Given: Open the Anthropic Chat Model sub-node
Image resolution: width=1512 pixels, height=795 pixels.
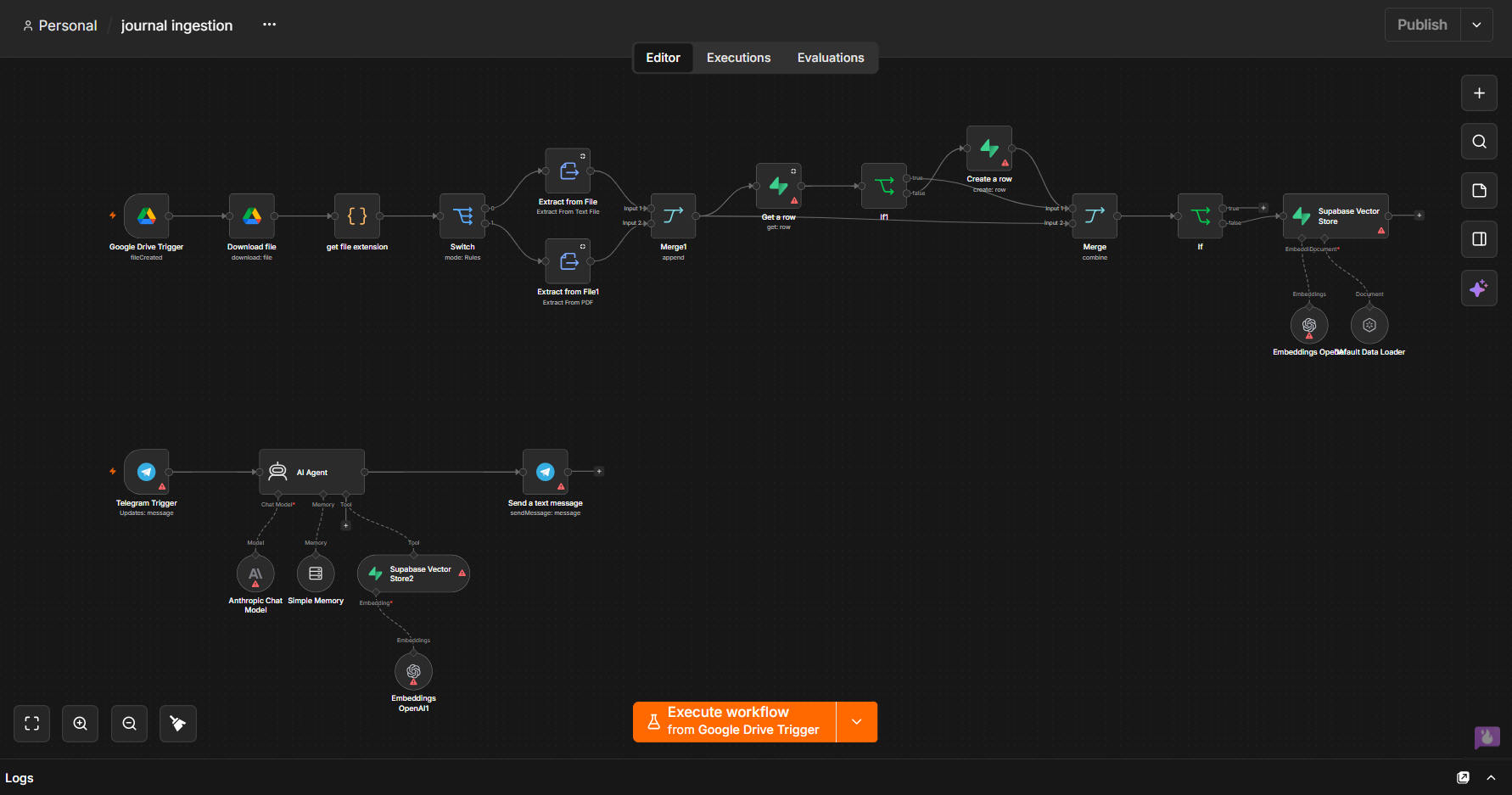Looking at the screenshot, I should point(255,574).
